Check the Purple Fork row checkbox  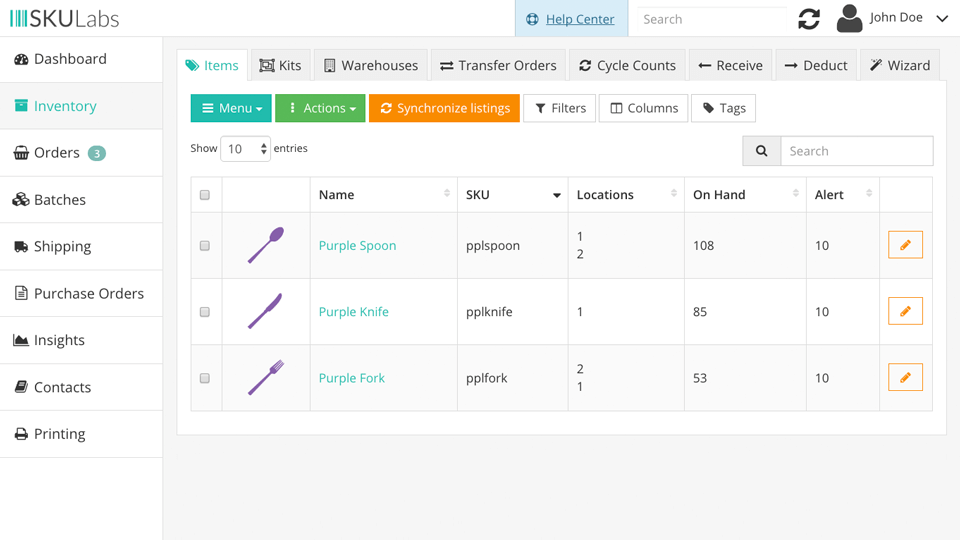(x=205, y=379)
